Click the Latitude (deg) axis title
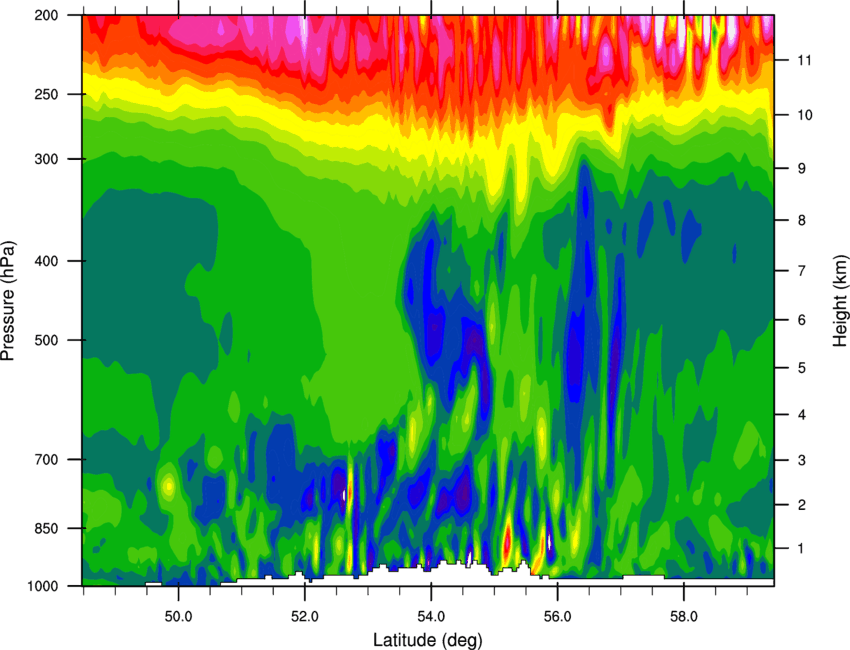This screenshot has width=850, height=650. 427,640
